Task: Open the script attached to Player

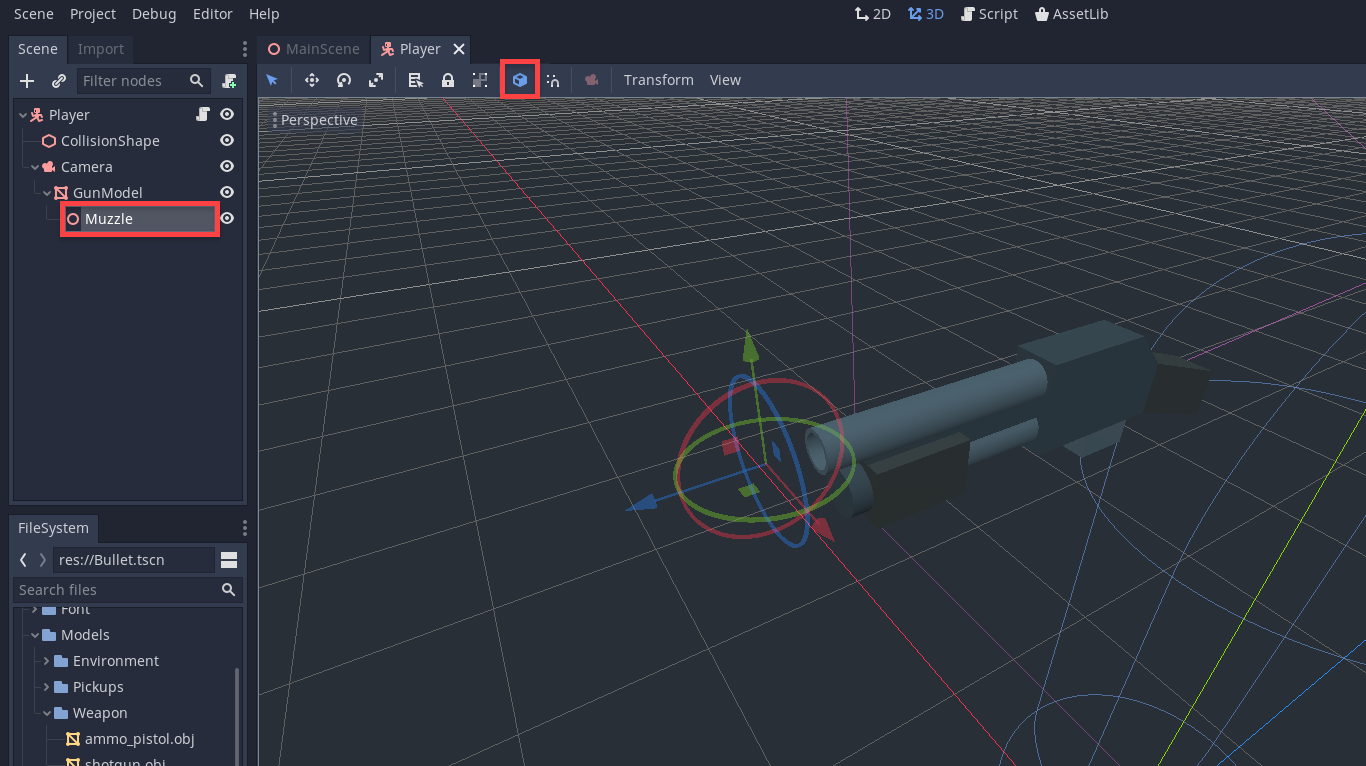Action: (203, 115)
